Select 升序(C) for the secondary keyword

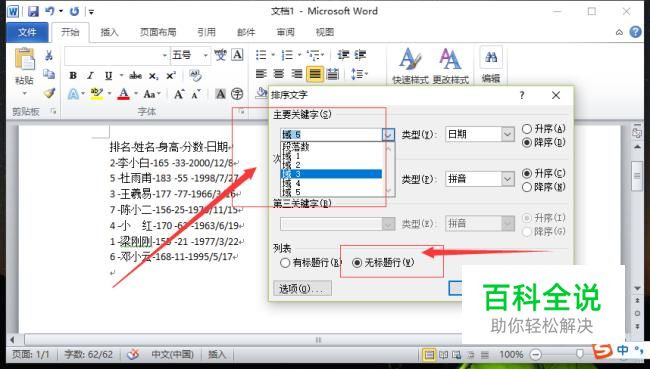pos(544,173)
